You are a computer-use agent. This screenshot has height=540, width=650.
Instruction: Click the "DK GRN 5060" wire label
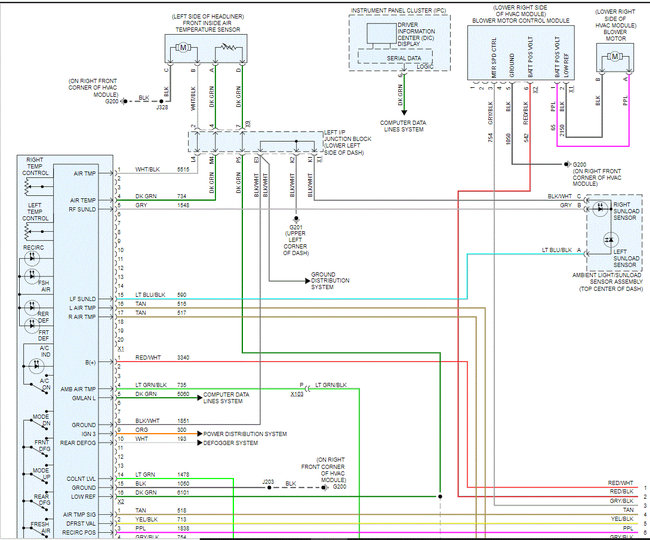coord(162,394)
